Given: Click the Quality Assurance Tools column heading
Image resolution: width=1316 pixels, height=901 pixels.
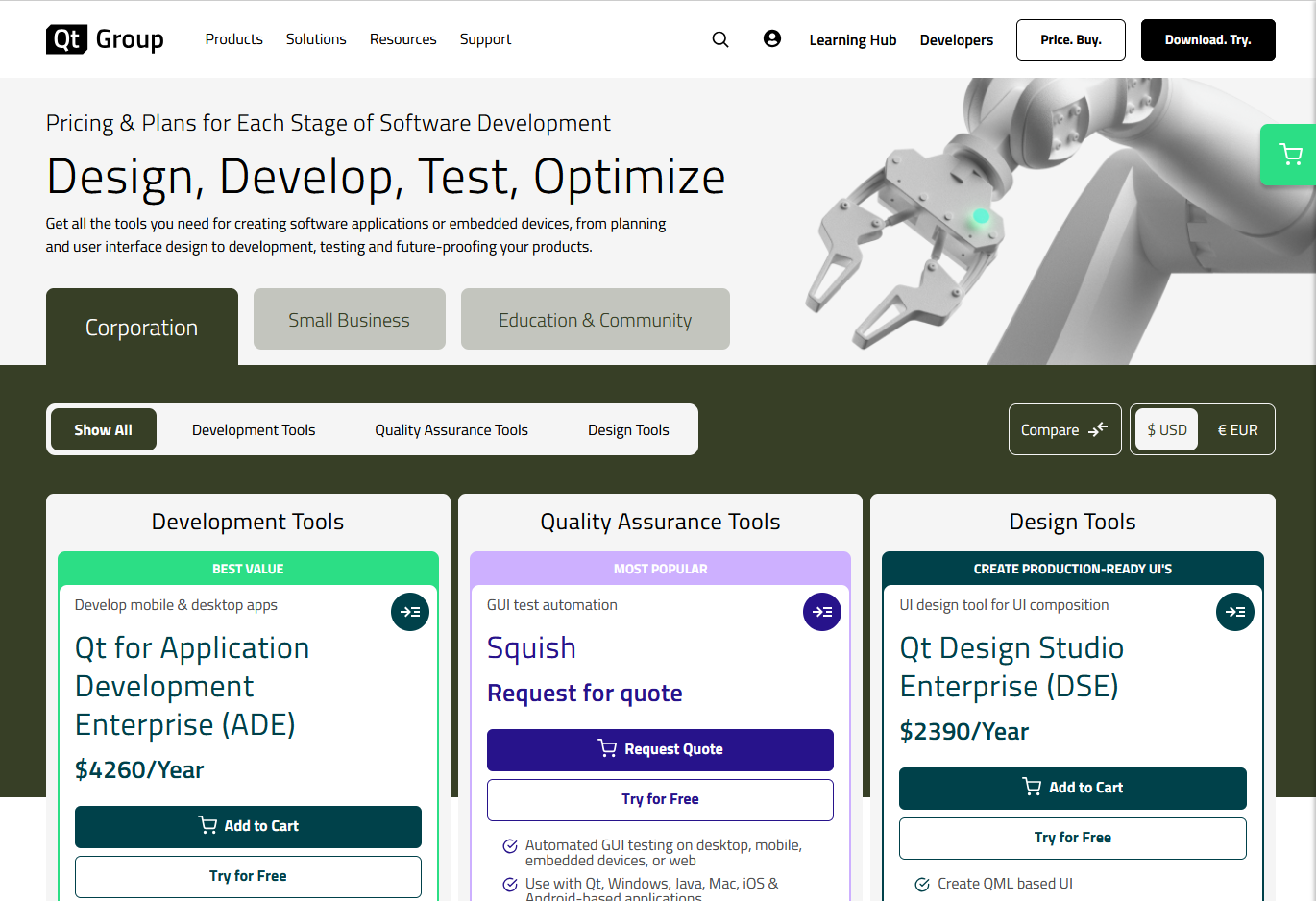Looking at the screenshot, I should [x=660, y=522].
